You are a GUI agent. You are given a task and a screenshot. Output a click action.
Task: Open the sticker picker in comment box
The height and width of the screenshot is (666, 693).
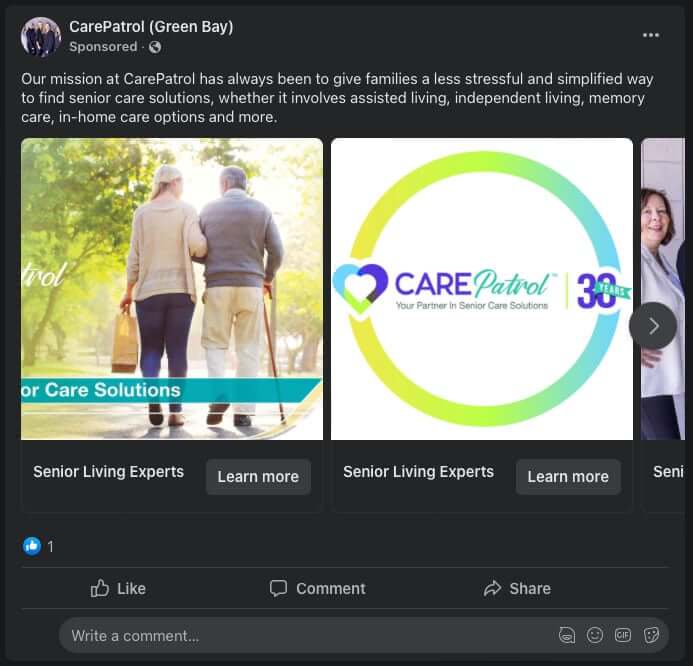(651, 635)
